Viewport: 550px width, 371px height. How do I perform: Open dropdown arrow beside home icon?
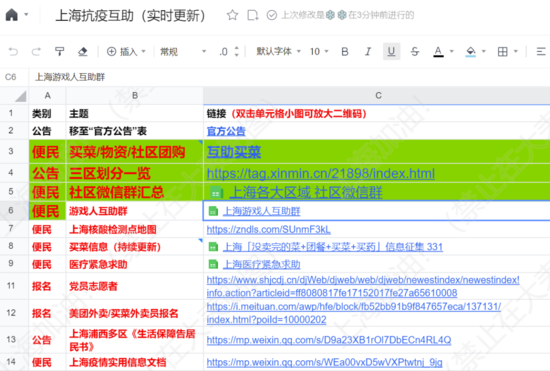(x=26, y=15)
